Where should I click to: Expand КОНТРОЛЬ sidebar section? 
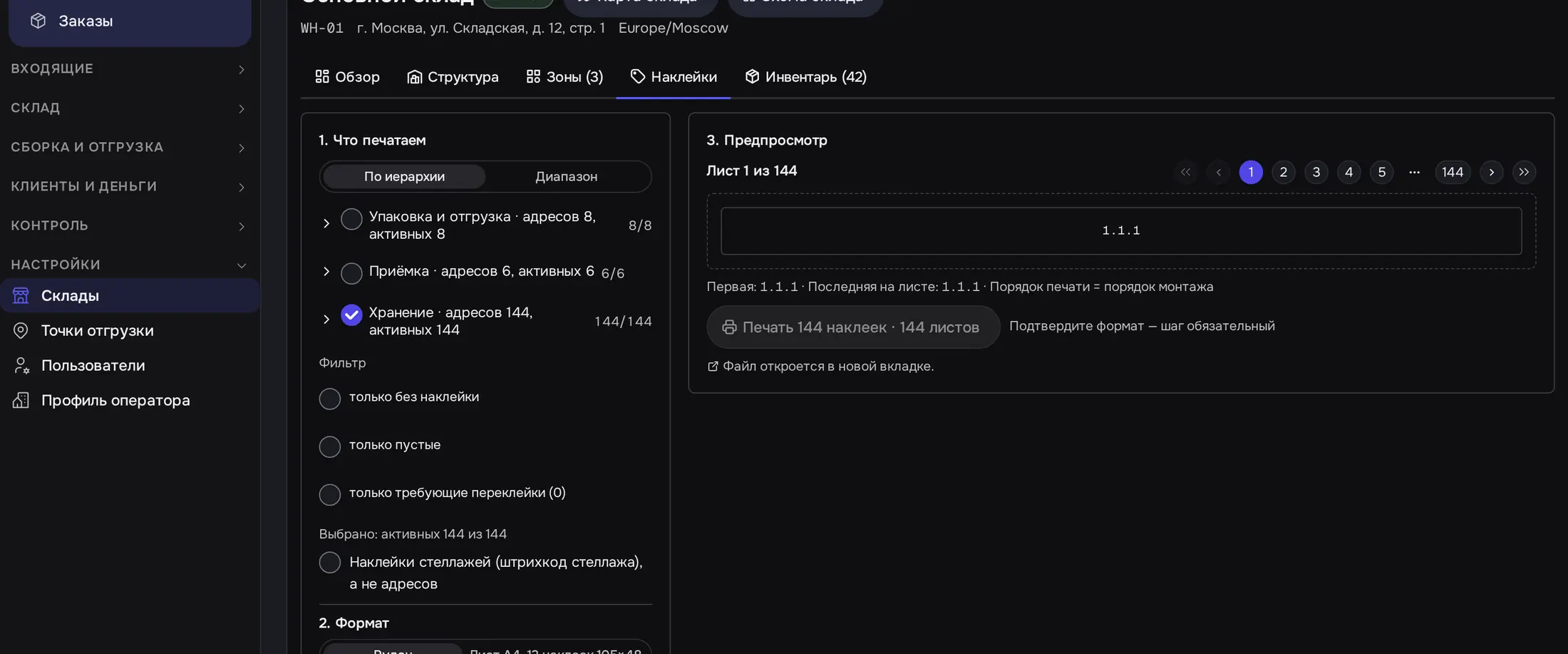tap(130, 226)
